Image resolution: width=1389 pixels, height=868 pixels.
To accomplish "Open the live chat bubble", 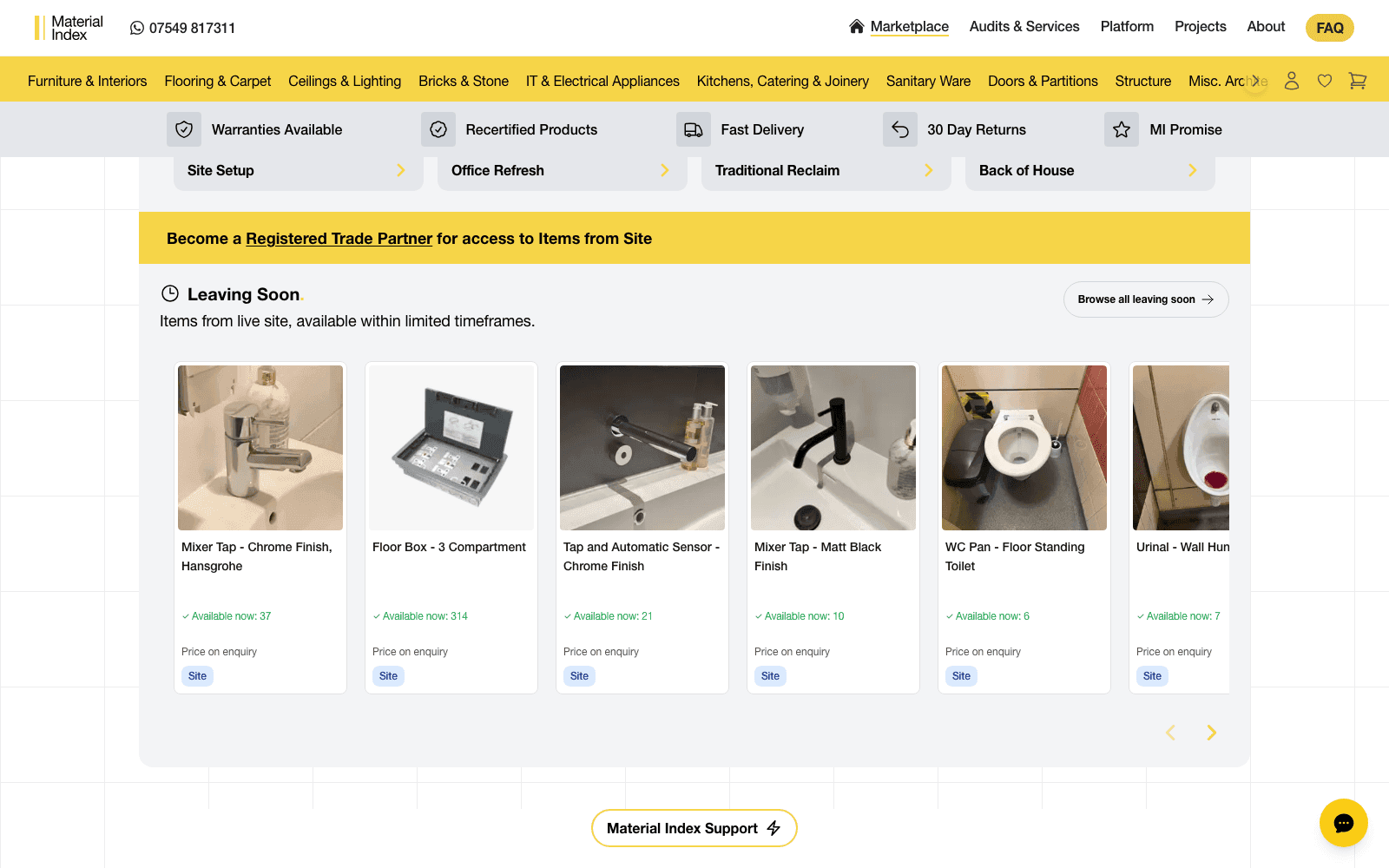I will pyautogui.click(x=1344, y=823).
